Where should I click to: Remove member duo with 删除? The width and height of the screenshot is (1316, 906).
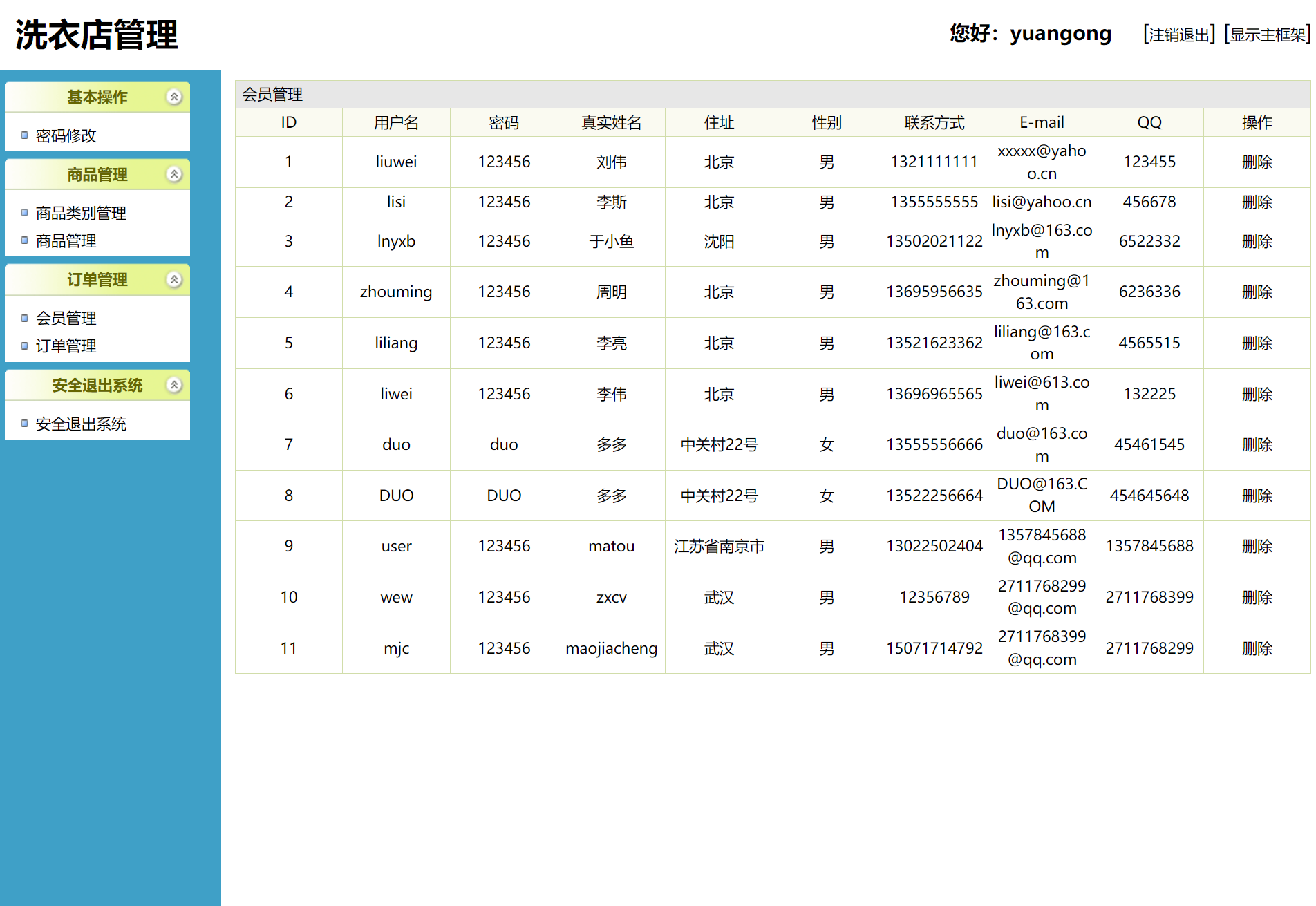(1257, 445)
